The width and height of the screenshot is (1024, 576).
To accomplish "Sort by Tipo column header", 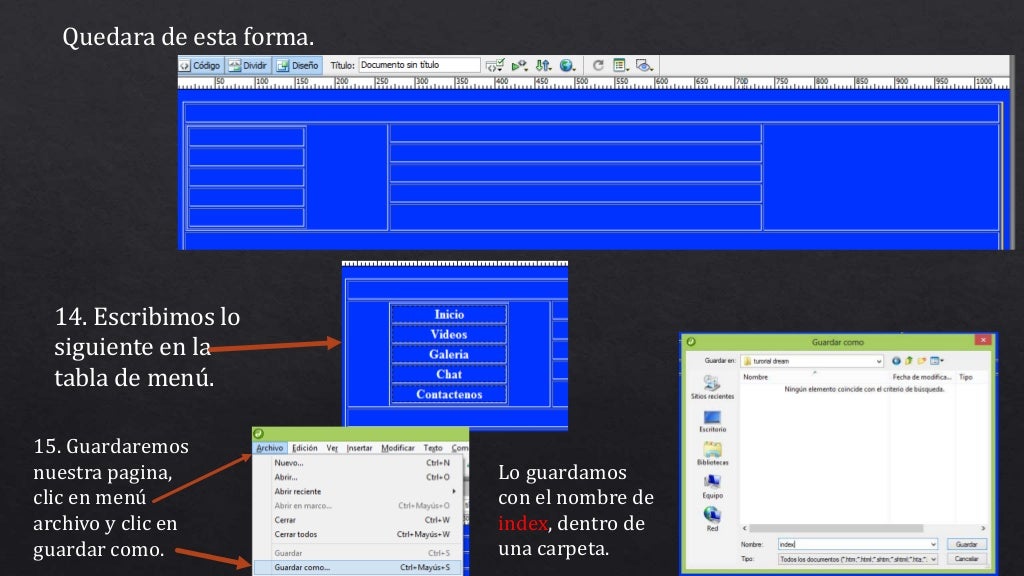I will point(966,377).
